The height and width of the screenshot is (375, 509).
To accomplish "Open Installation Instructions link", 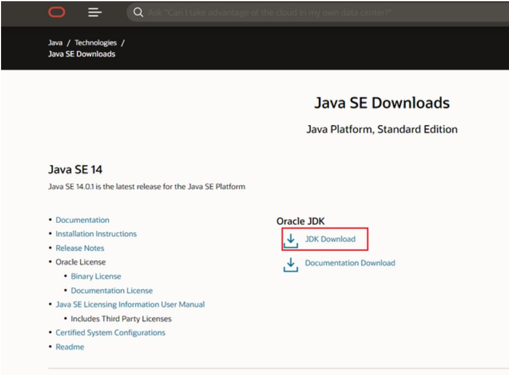I will tap(96, 234).
